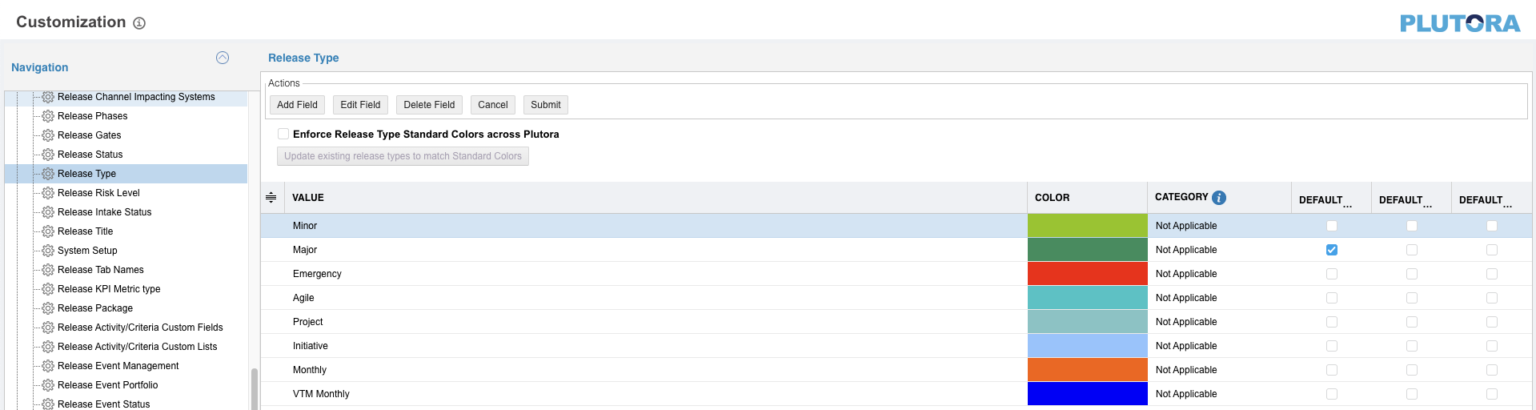The image size is (1536, 410).
Task: Click the gear icon beside Release Phases
Action: 47,116
